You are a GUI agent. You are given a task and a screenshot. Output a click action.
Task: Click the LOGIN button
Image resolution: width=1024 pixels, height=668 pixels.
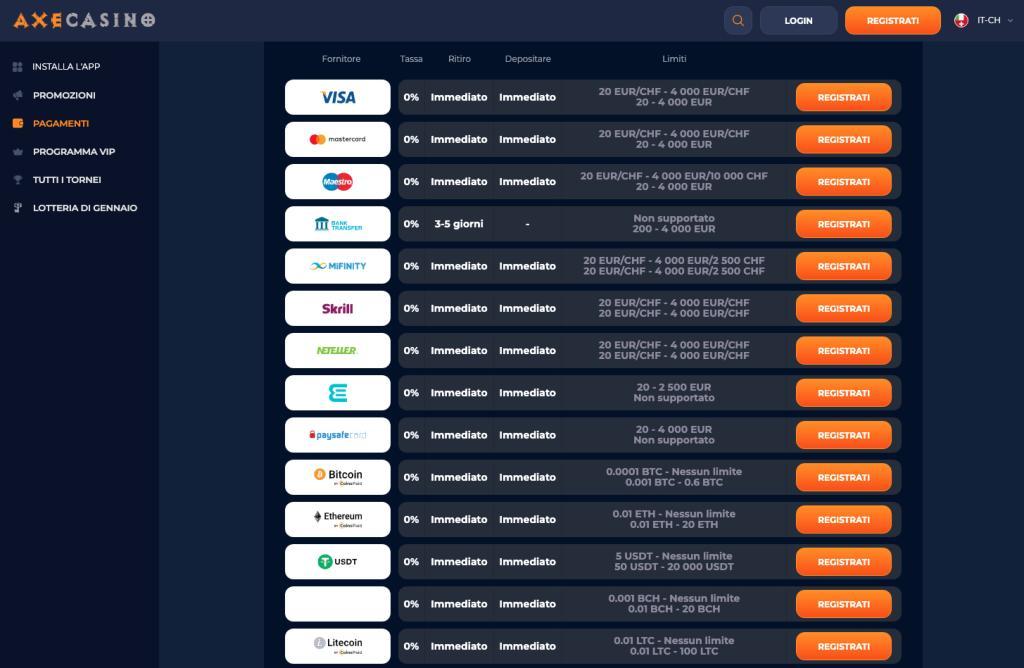click(798, 21)
